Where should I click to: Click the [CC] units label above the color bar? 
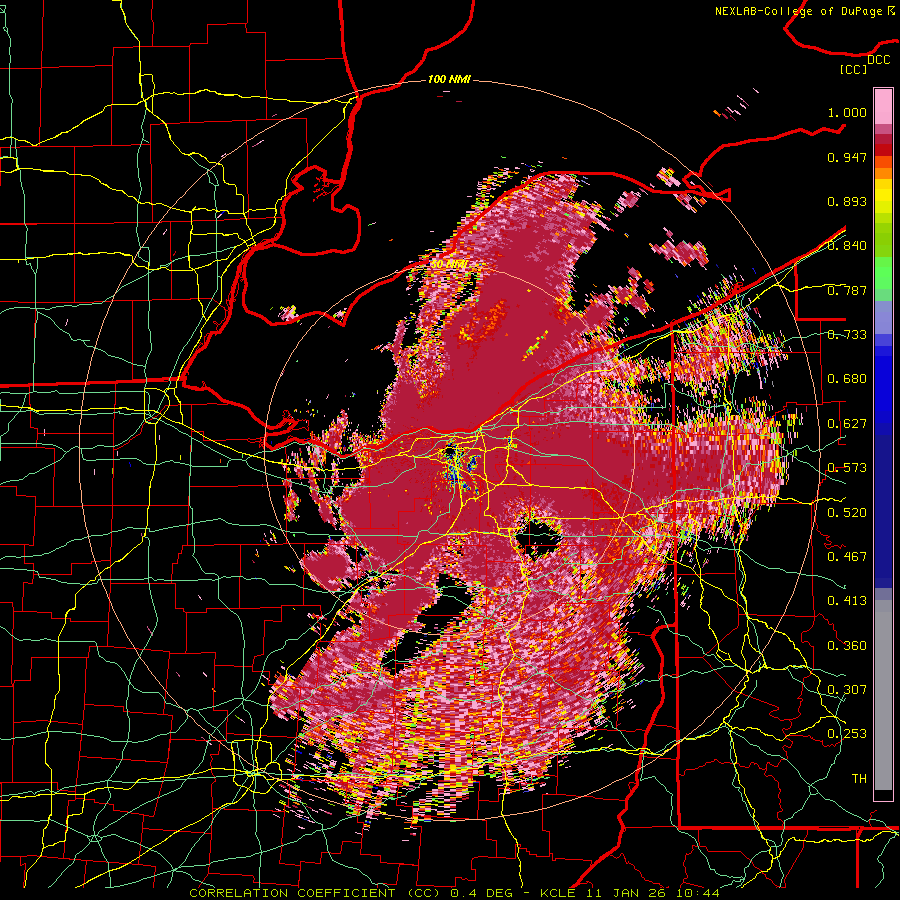pyautogui.click(x=854, y=69)
